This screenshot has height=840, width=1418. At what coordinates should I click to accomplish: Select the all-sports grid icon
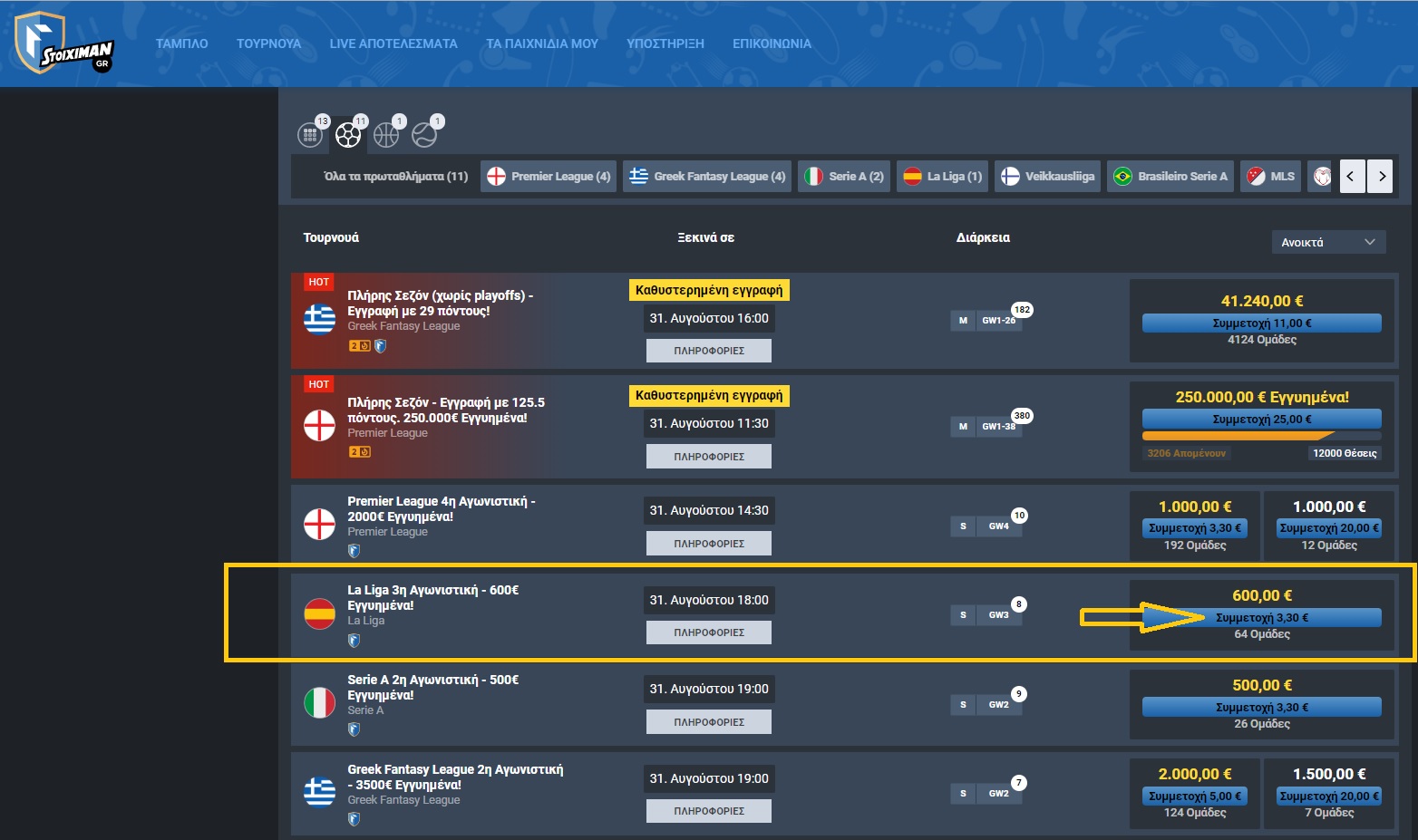(x=310, y=135)
